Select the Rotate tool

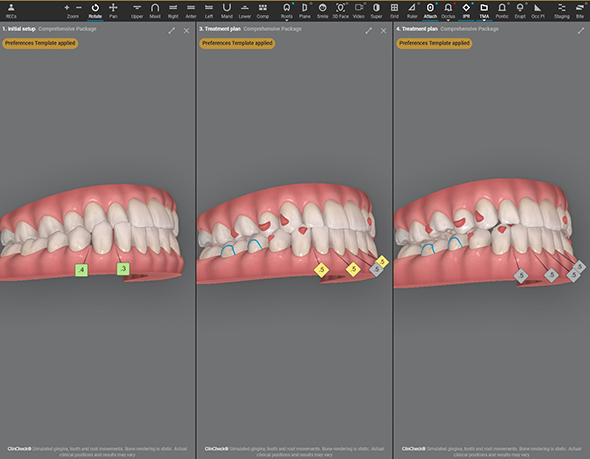95,11
